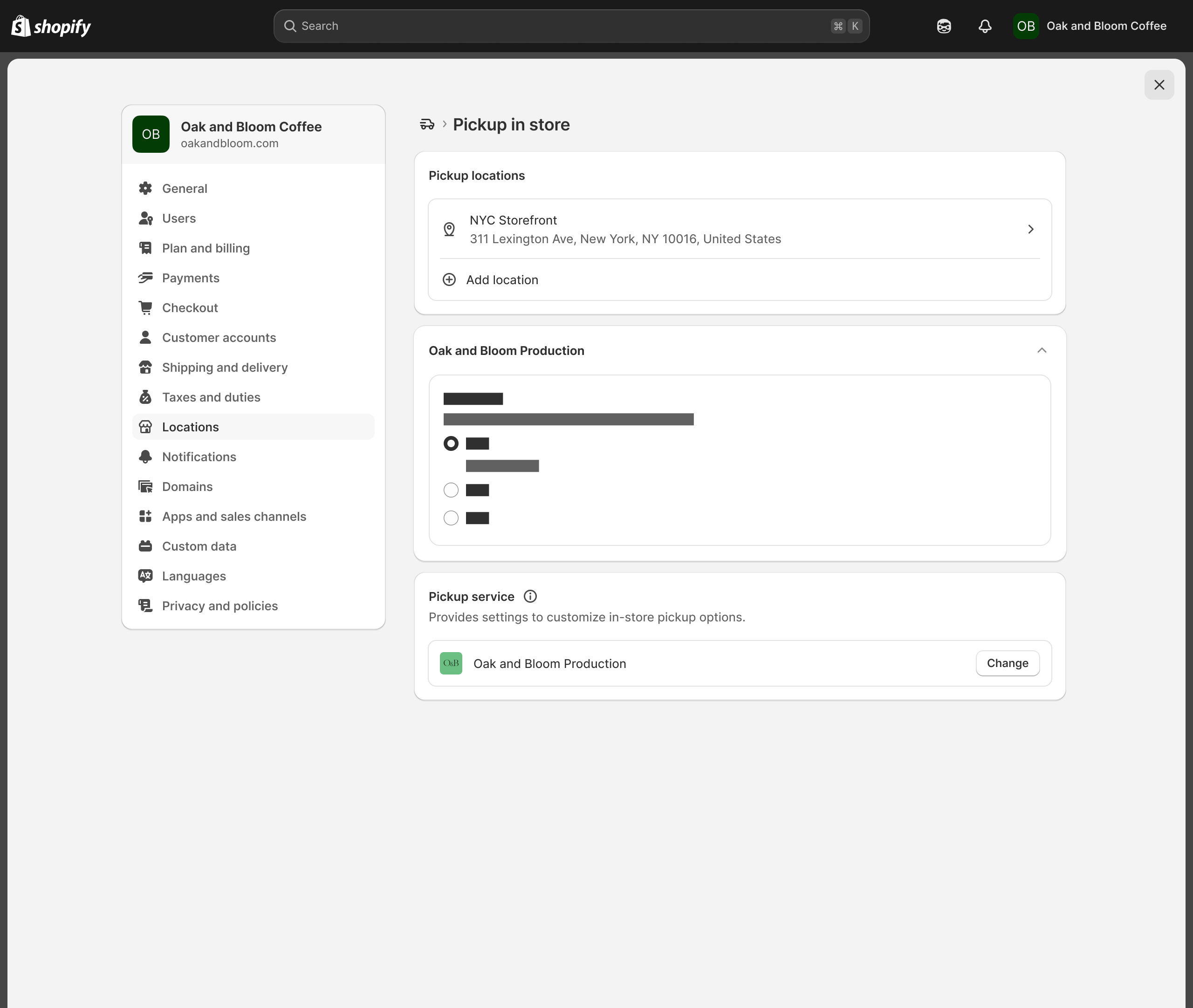This screenshot has height=1008, width=1193.
Task: Open Oak and Bloom Coffee store header card
Action: click(253, 134)
